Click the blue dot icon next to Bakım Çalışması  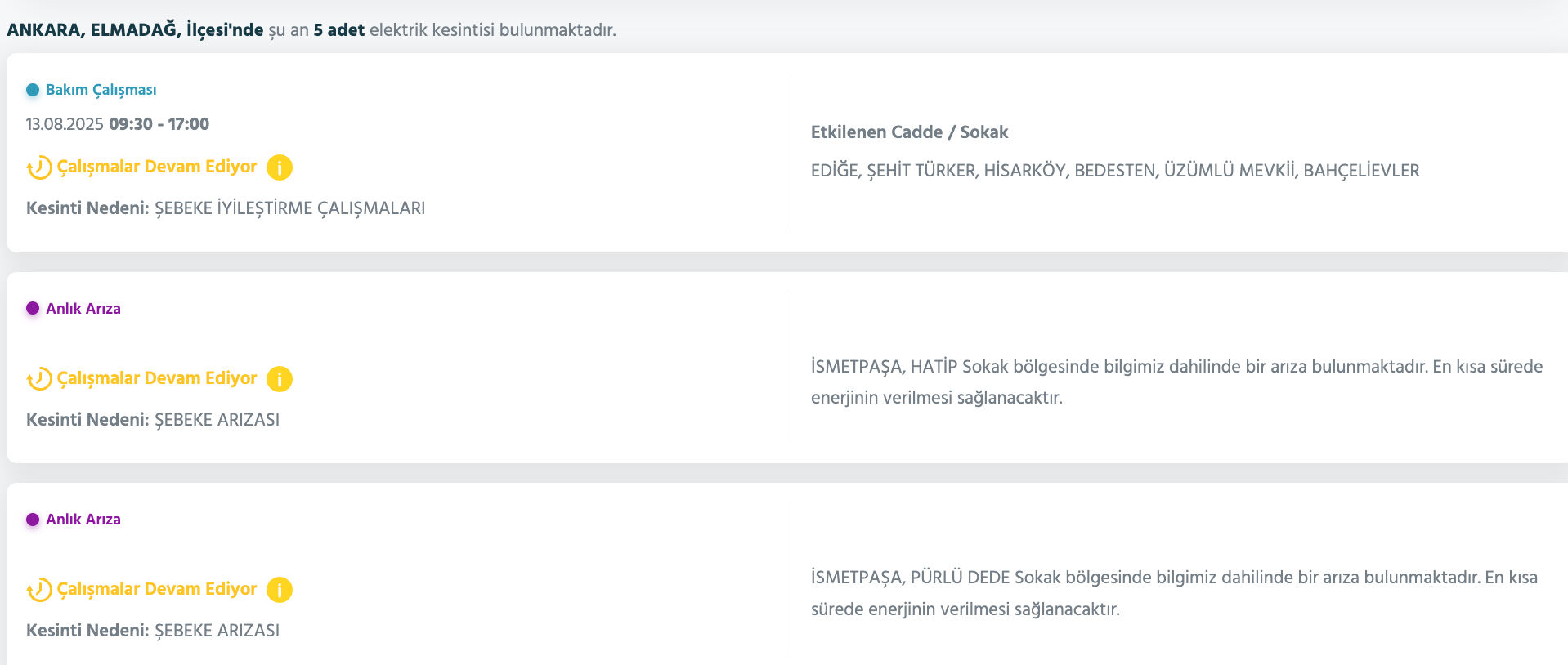[32, 90]
